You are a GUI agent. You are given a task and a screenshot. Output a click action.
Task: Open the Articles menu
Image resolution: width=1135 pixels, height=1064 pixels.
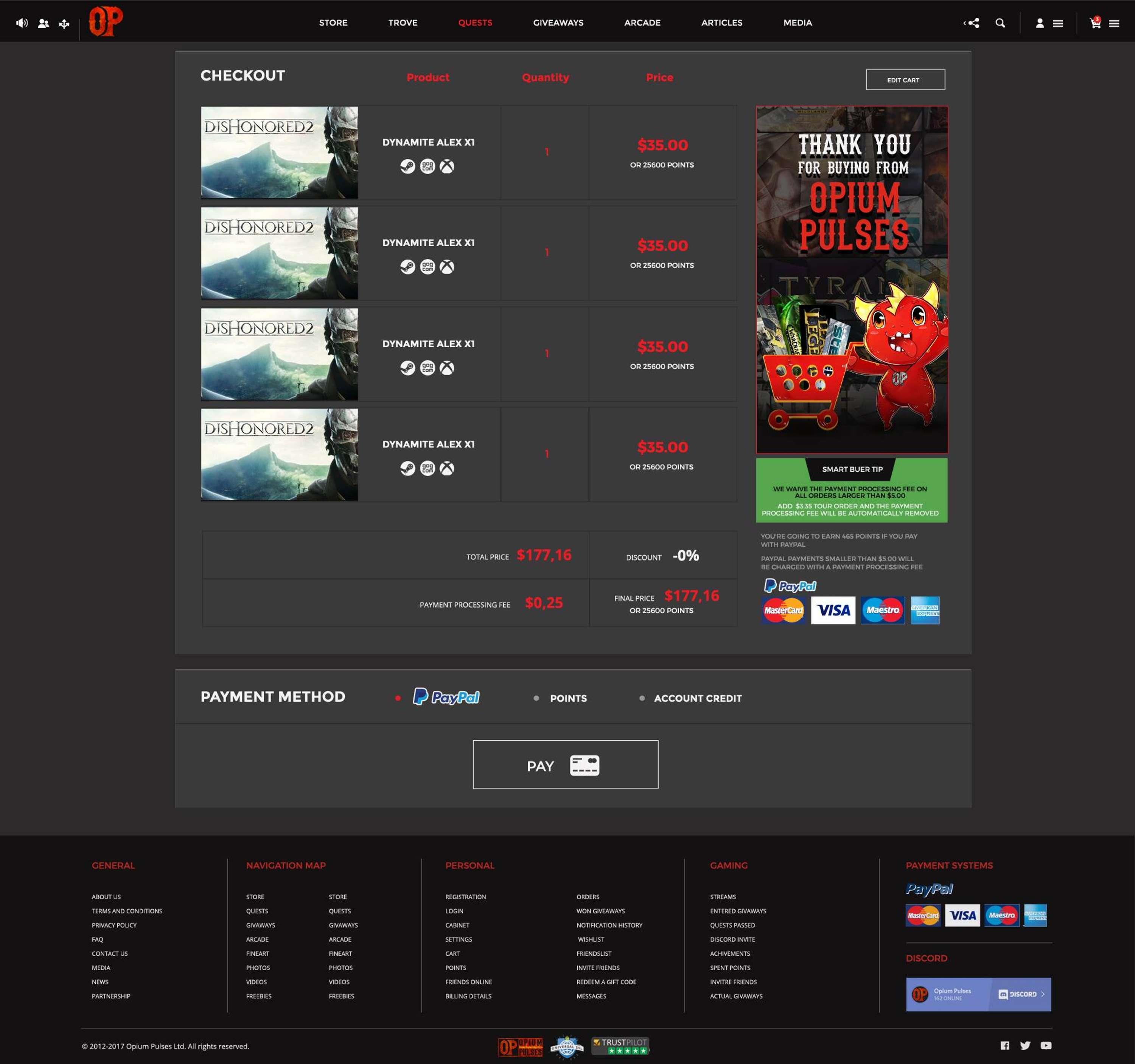point(721,23)
